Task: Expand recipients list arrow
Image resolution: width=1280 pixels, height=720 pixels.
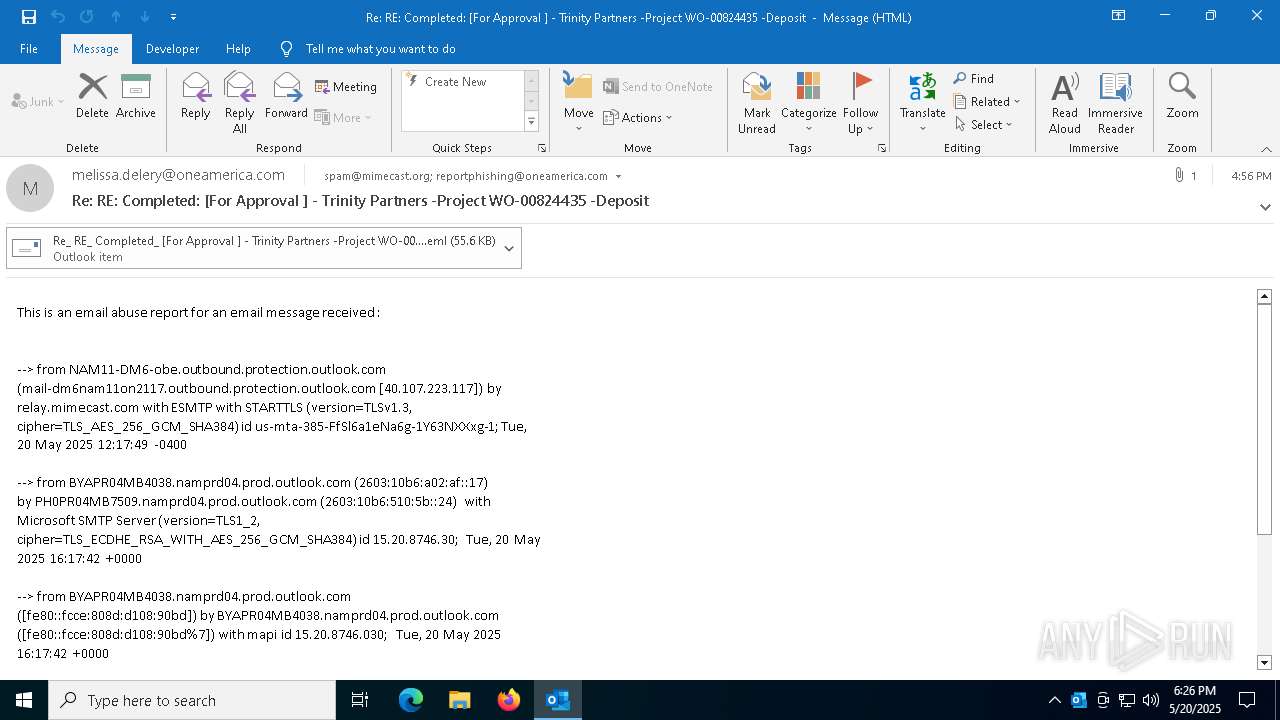Action: click(618, 176)
